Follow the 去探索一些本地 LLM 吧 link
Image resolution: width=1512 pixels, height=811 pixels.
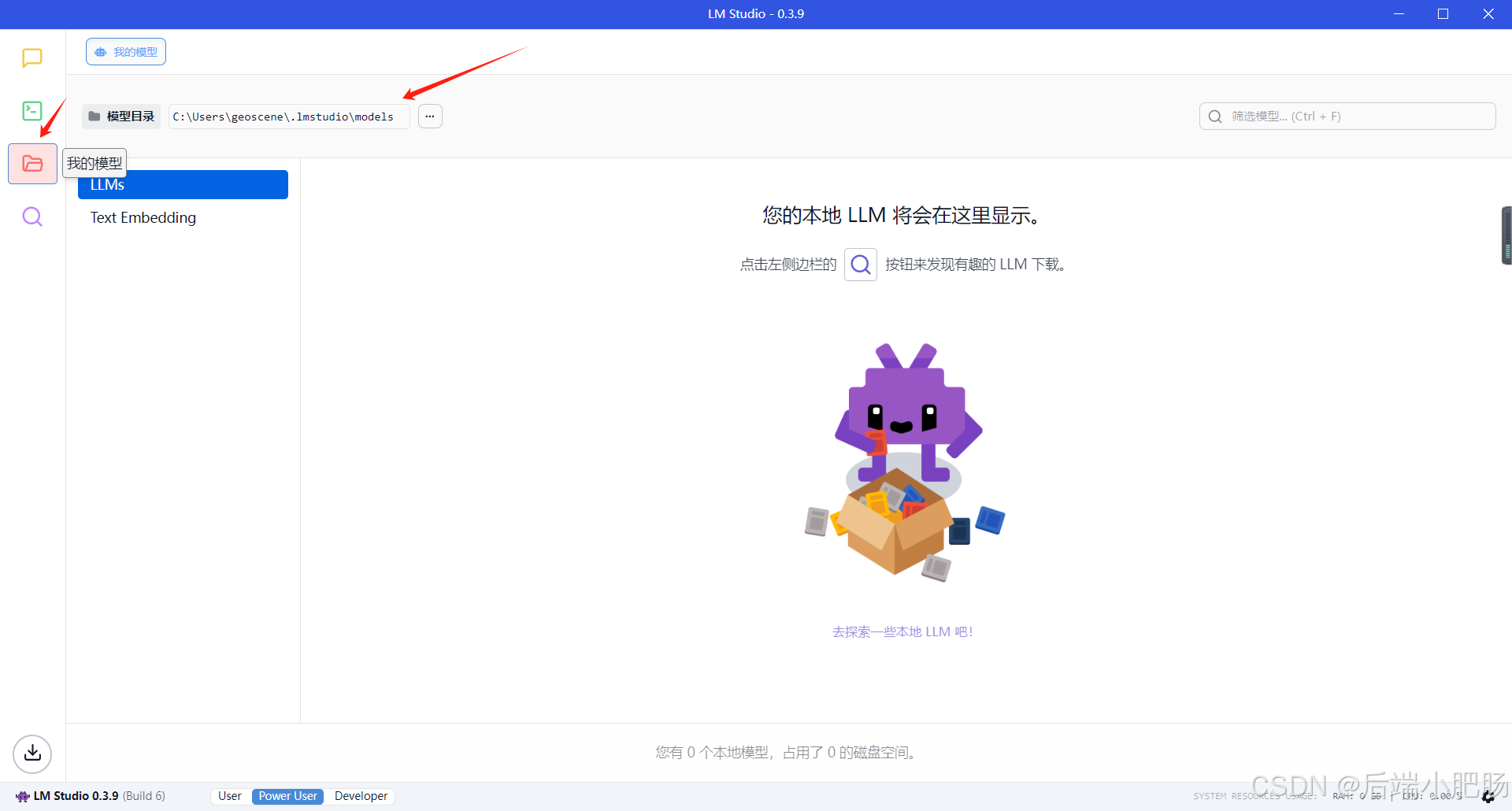pyautogui.click(x=902, y=631)
